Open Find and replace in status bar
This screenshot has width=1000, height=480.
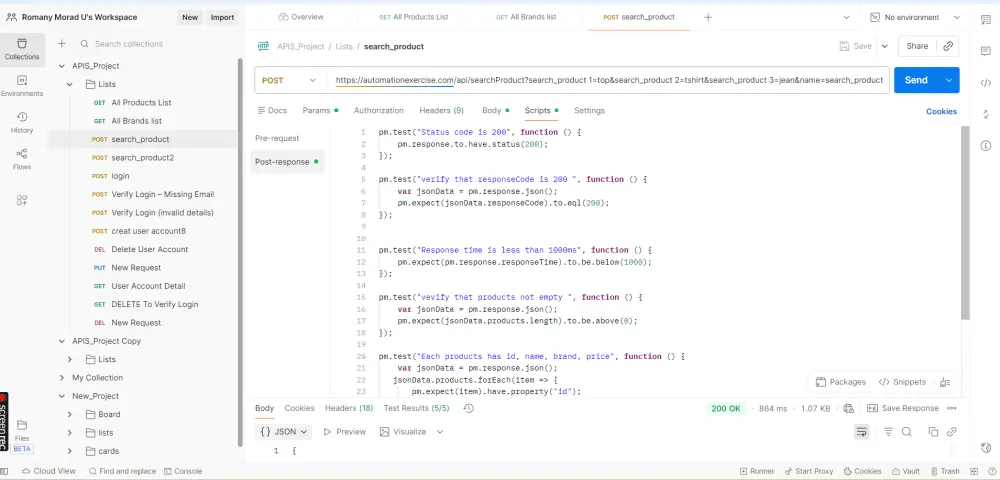122,471
